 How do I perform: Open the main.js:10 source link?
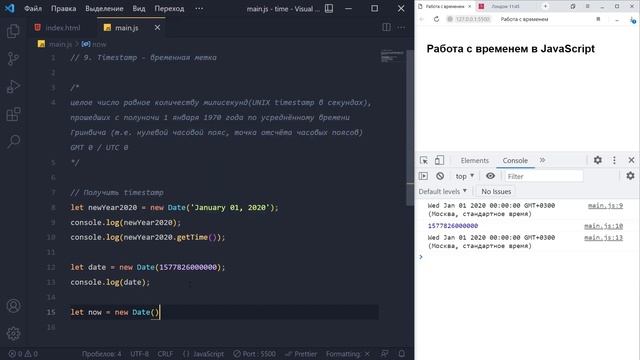pos(603,226)
